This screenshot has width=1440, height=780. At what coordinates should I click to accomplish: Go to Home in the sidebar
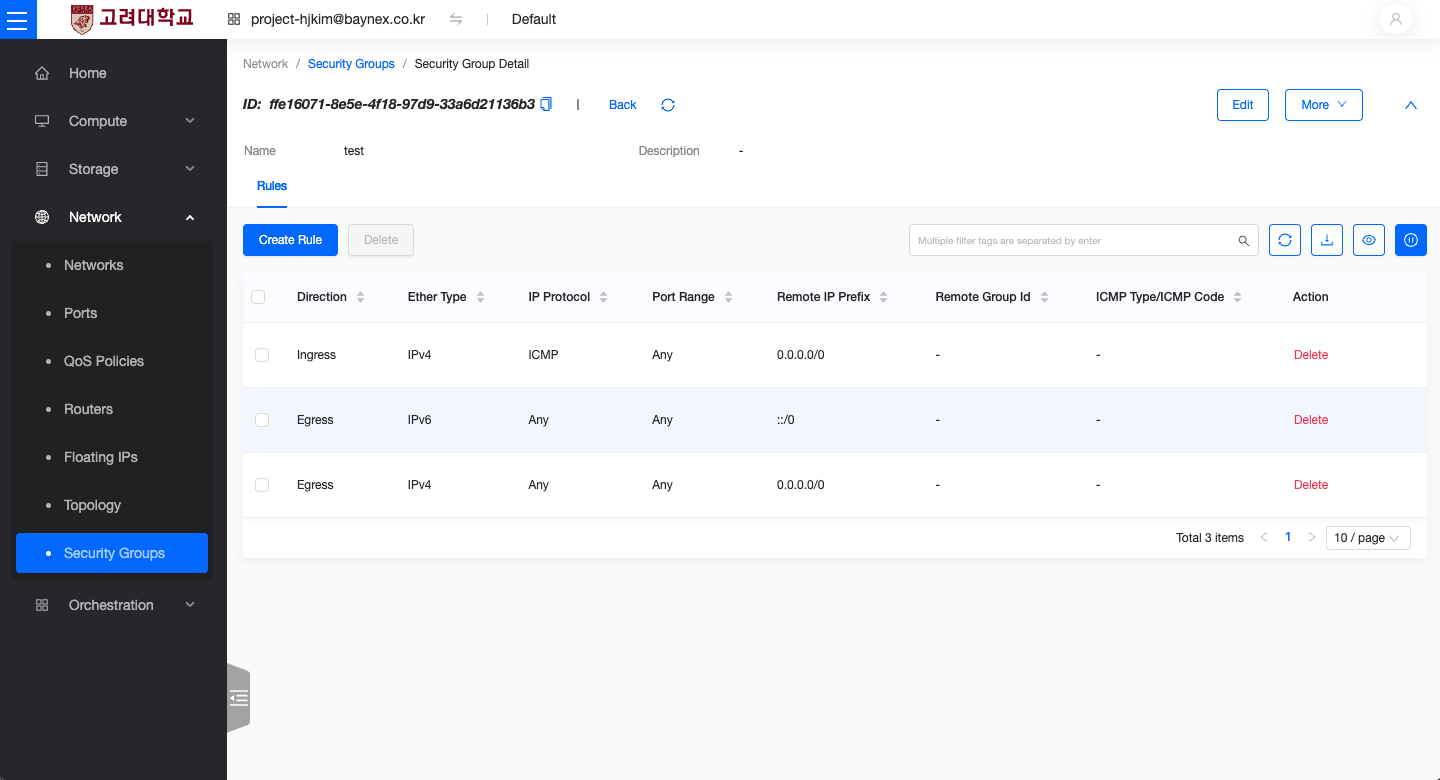pyautogui.click(x=113, y=73)
